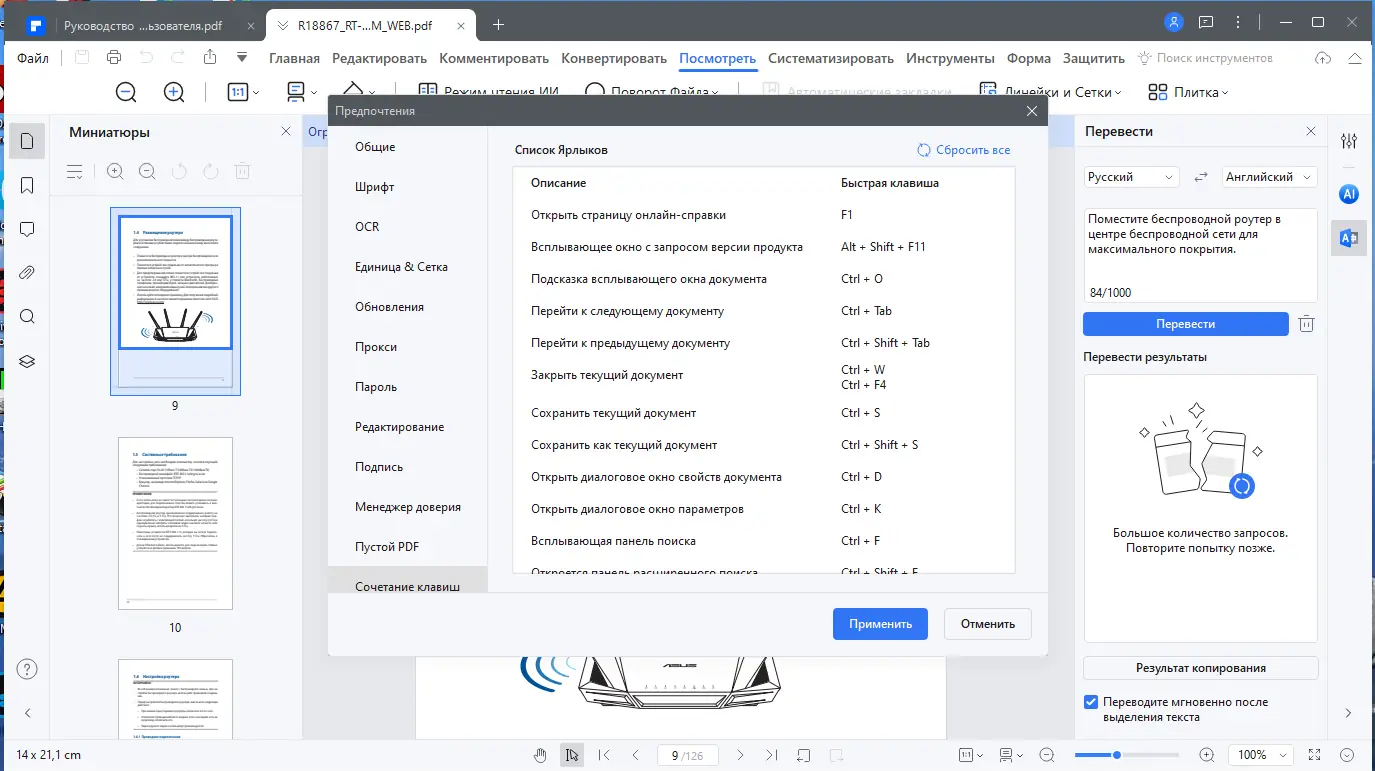Close the Перевести panel
The image size is (1375, 771).
point(1311,132)
